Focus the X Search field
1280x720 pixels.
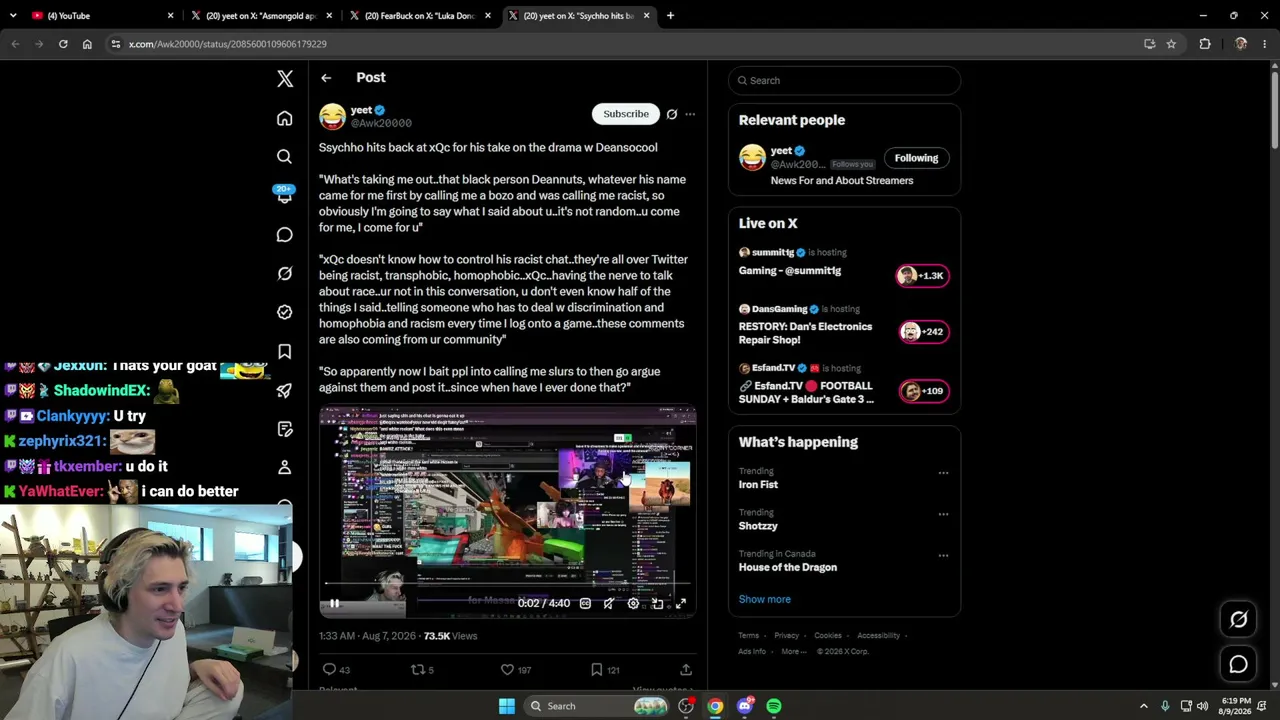tap(845, 81)
